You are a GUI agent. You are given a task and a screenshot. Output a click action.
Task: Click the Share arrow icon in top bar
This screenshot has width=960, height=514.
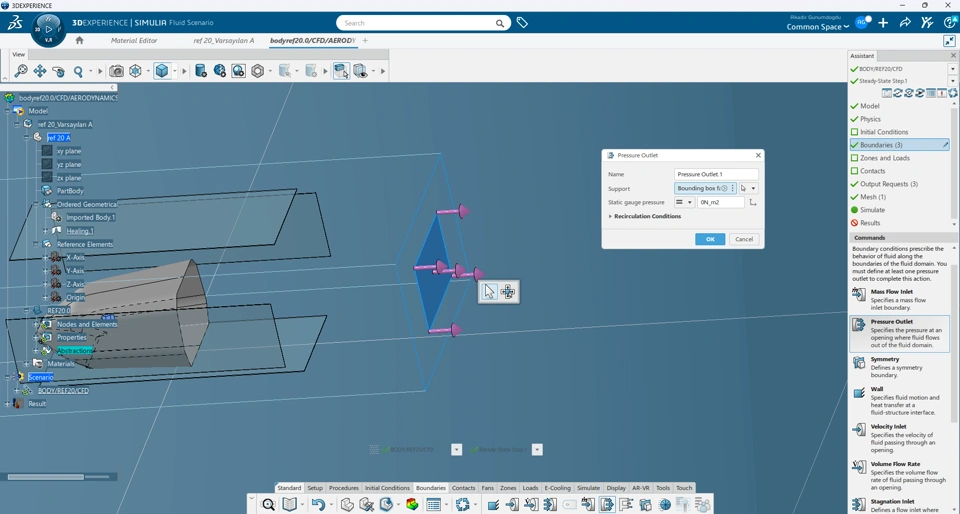point(905,23)
